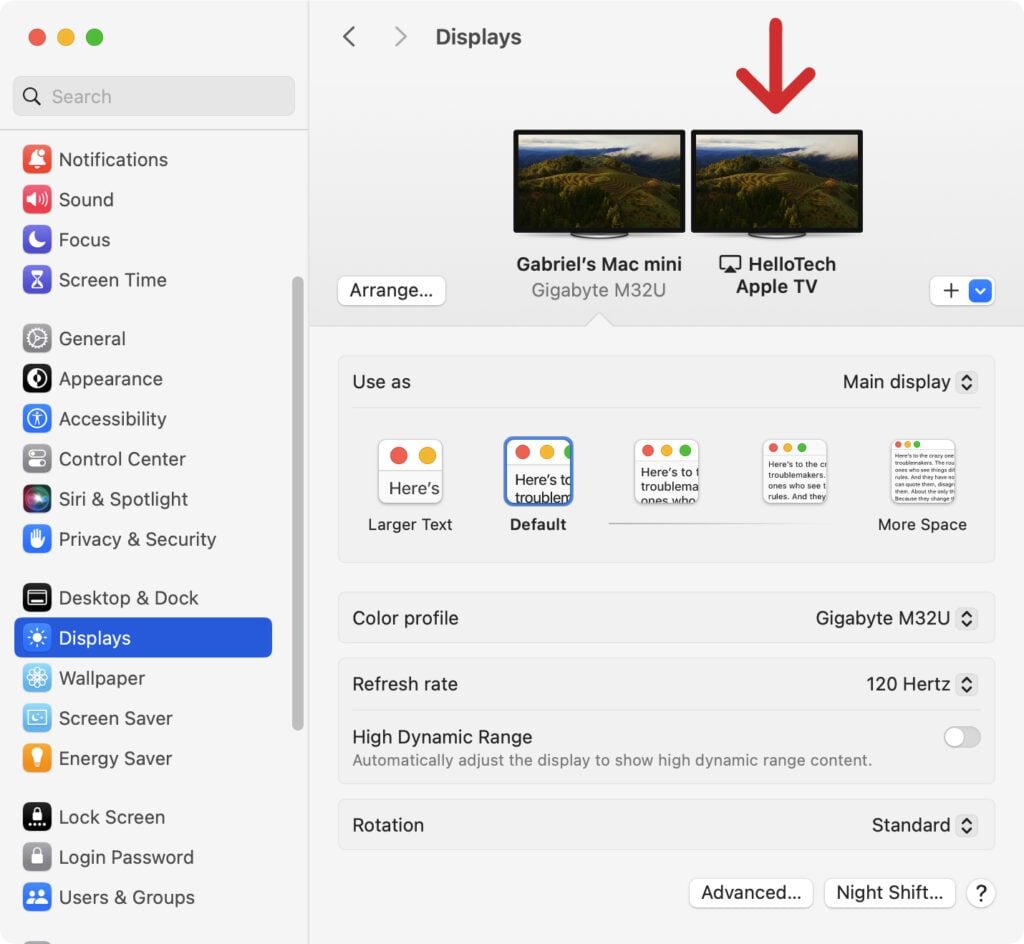Open Users & Groups settings
Image resolution: width=1024 pixels, height=944 pixels.
click(x=143, y=897)
